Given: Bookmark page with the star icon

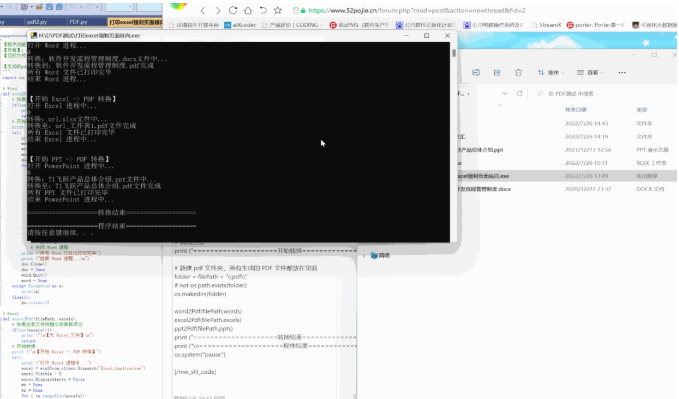Looking at the screenshot, I should (x=278, y=10).
